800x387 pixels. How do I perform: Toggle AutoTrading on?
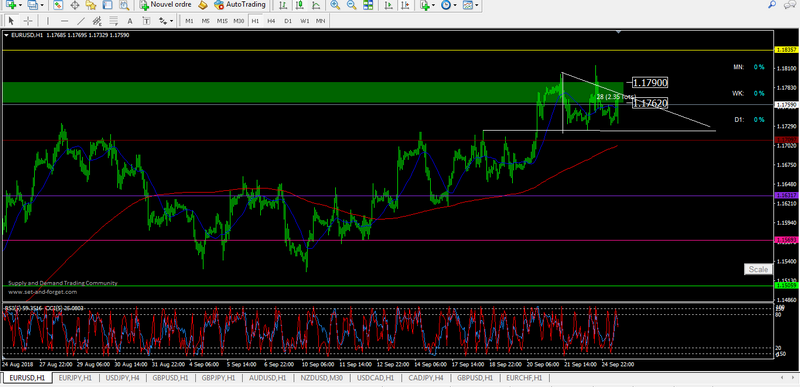[x=240, y=5]
